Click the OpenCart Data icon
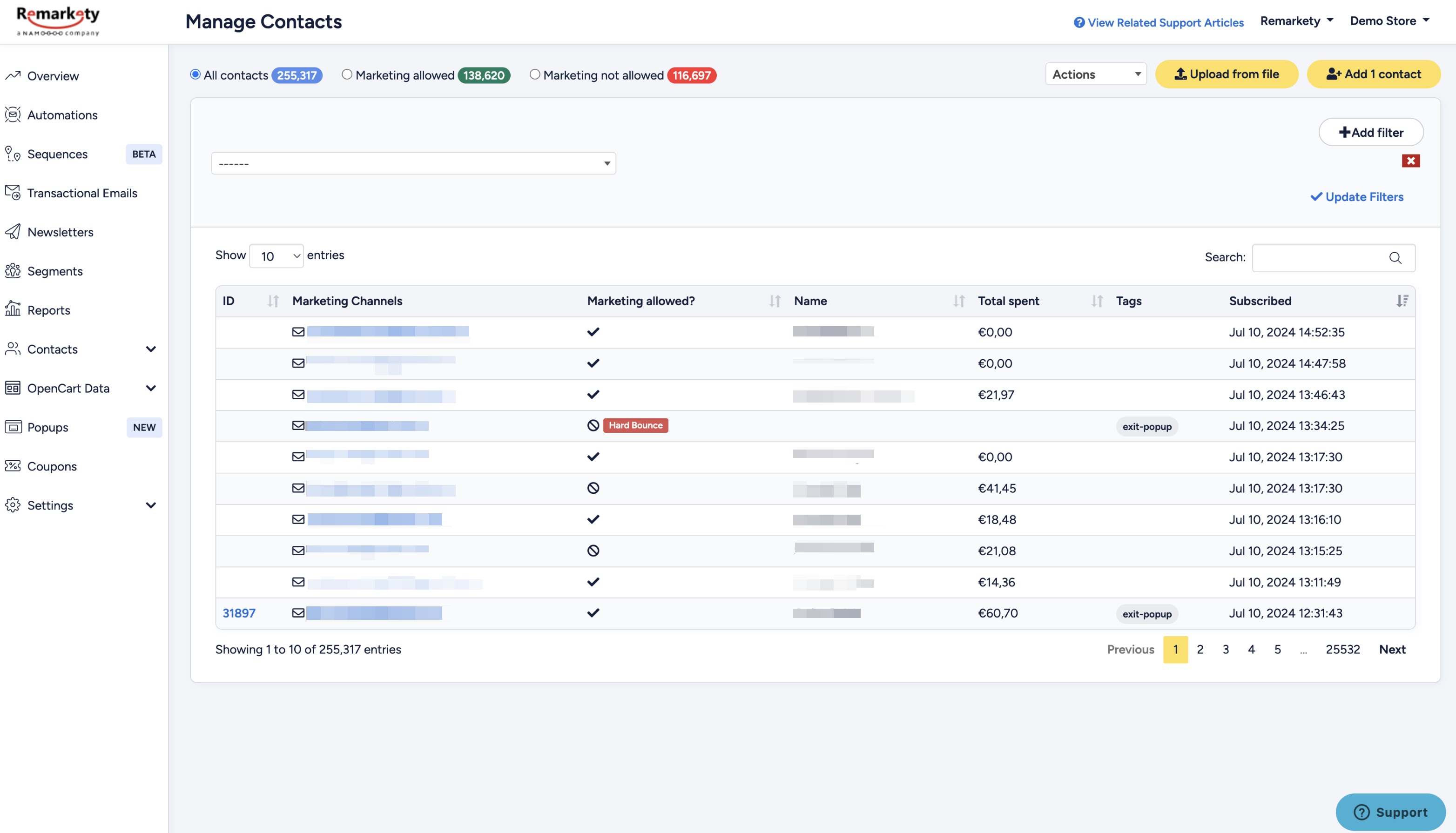Screen dimensions: 1456x833 click(x=13, y=388)
